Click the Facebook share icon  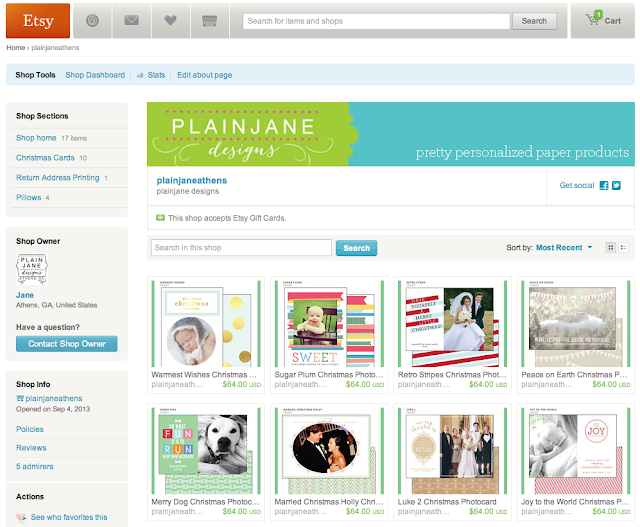tap(604, 185)
